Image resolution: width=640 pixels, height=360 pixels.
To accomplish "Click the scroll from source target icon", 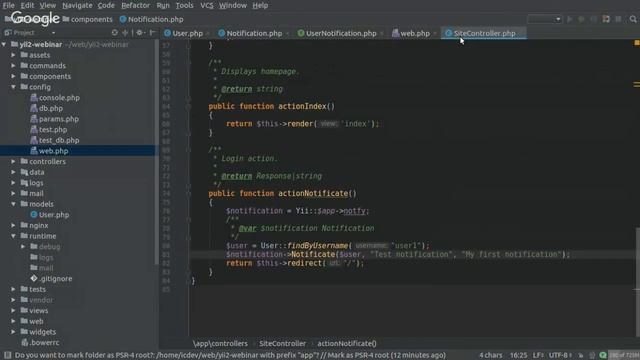I will (115, 33).
